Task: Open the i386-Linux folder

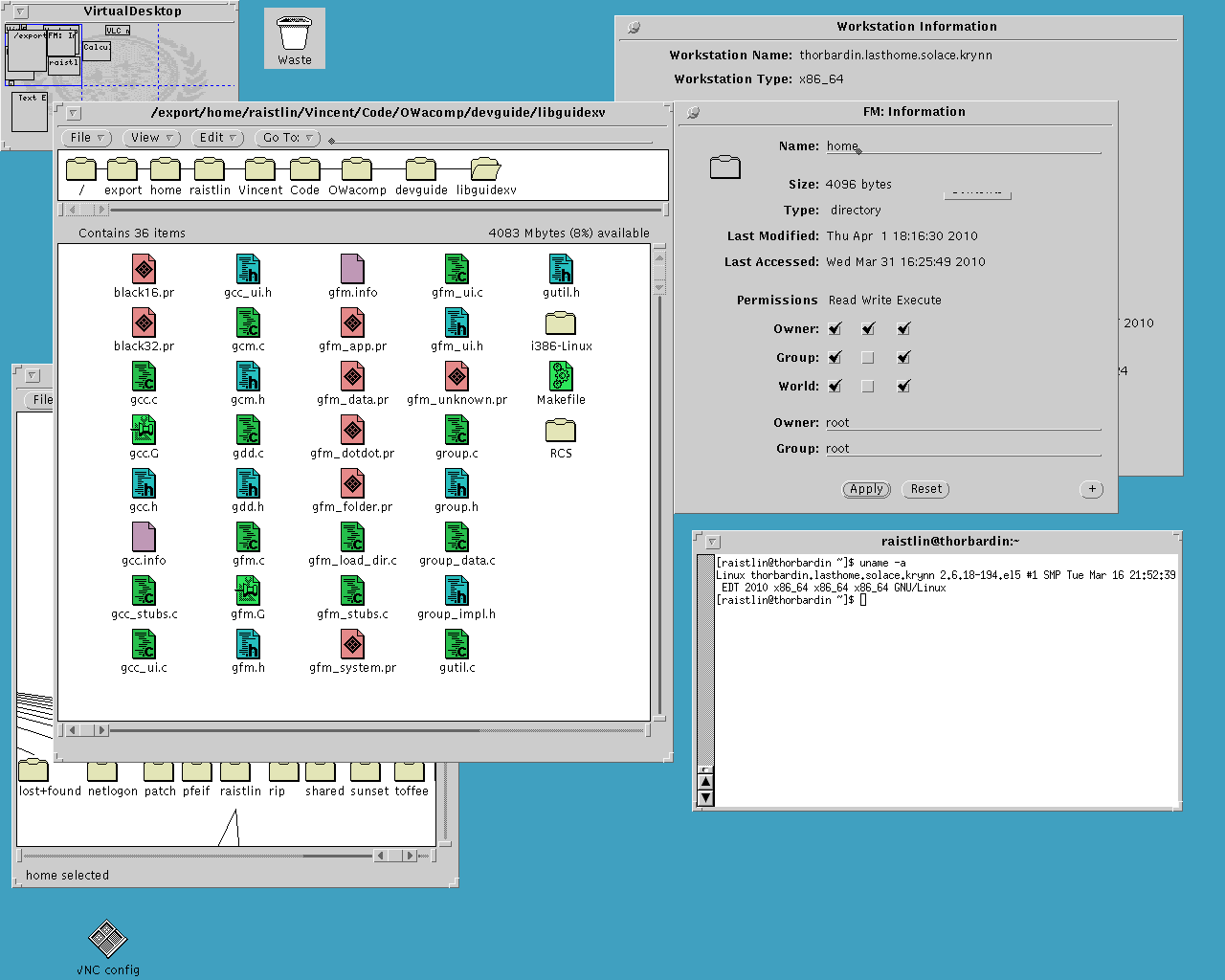Action: [x=561, y=323]
